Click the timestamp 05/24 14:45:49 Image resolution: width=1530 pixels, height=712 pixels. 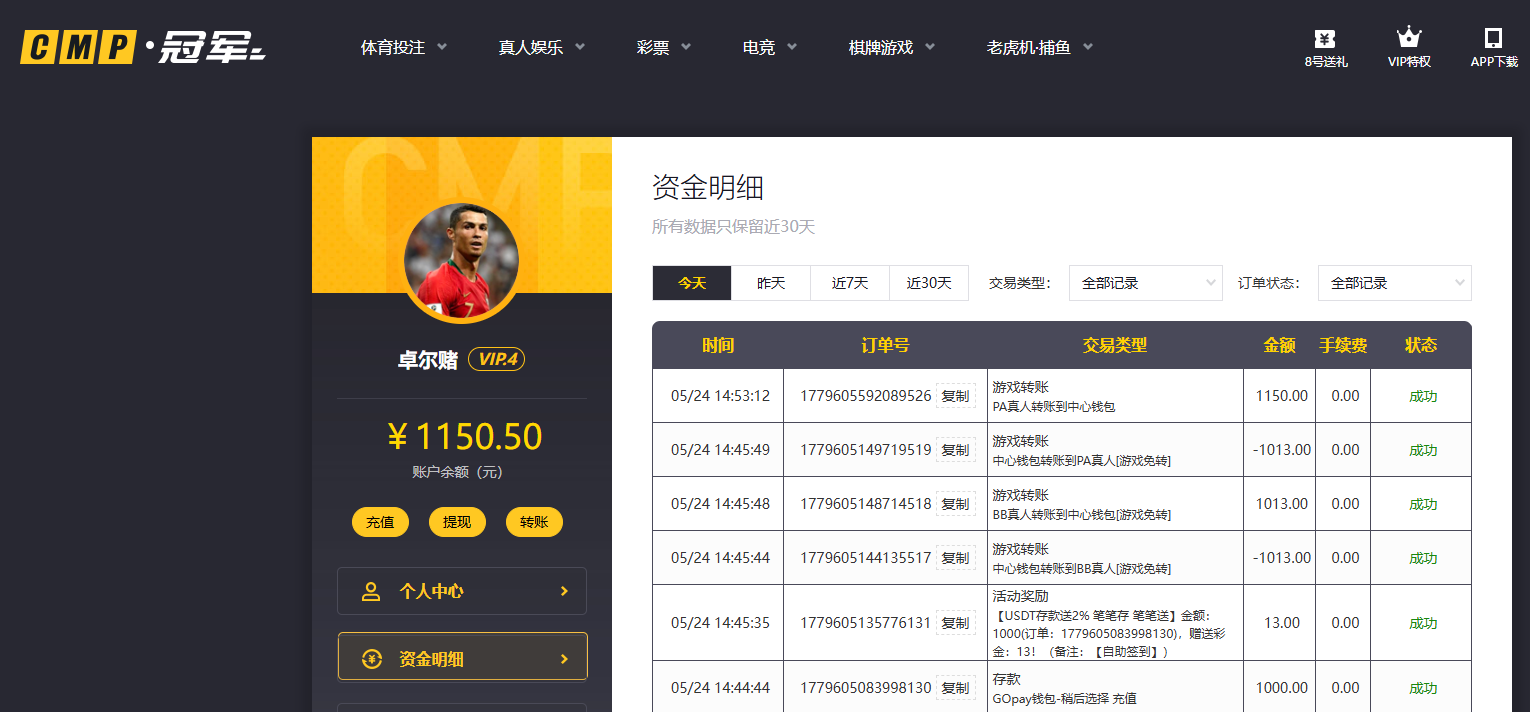coord(720,450)
